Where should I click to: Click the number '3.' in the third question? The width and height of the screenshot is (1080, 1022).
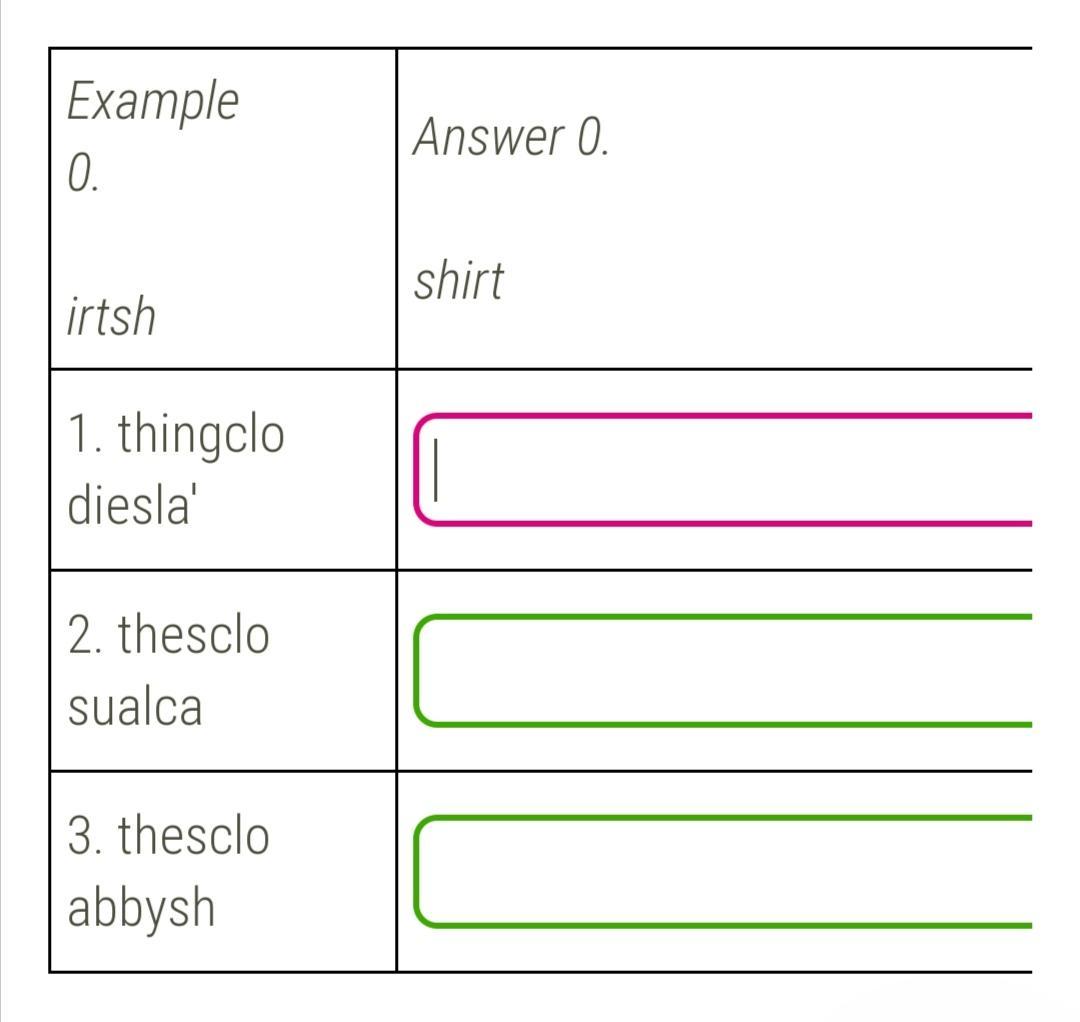pyautogui.click(x=87, y=837)
